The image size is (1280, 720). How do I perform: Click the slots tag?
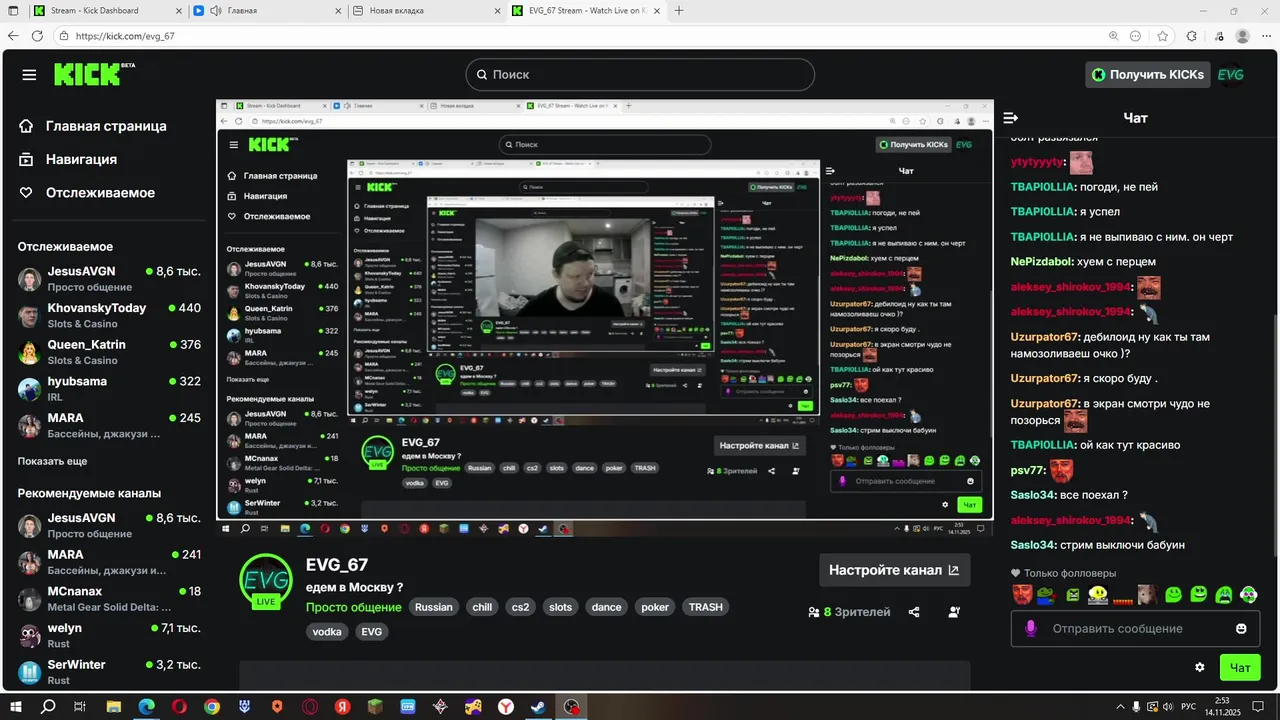click(561, 607)
